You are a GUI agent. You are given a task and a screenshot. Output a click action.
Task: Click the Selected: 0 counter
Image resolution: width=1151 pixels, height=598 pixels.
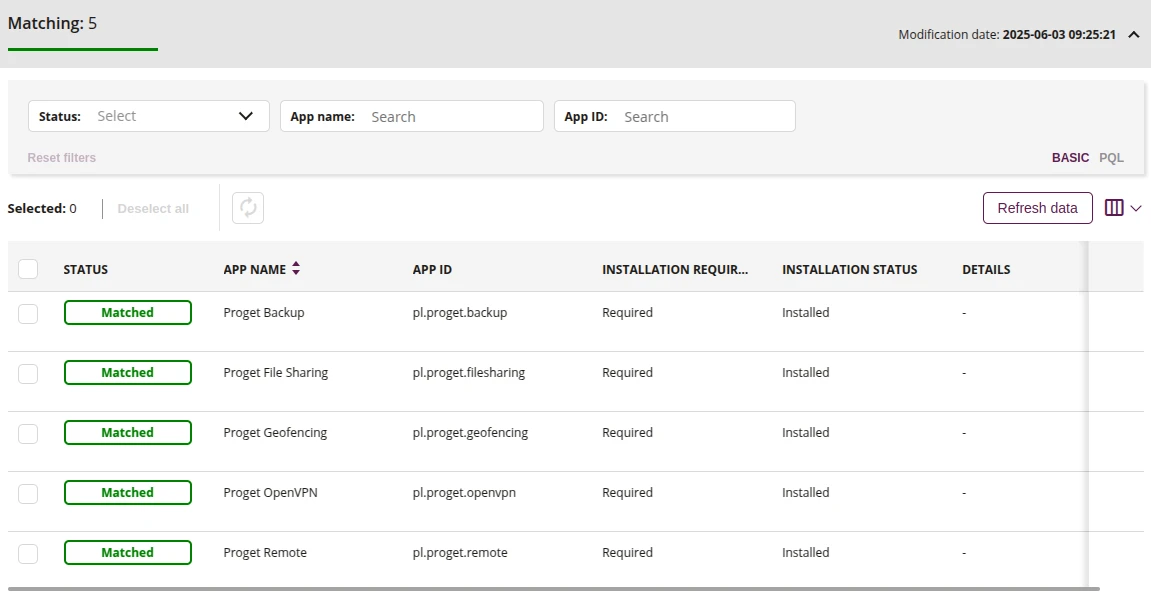click(42, 208)
